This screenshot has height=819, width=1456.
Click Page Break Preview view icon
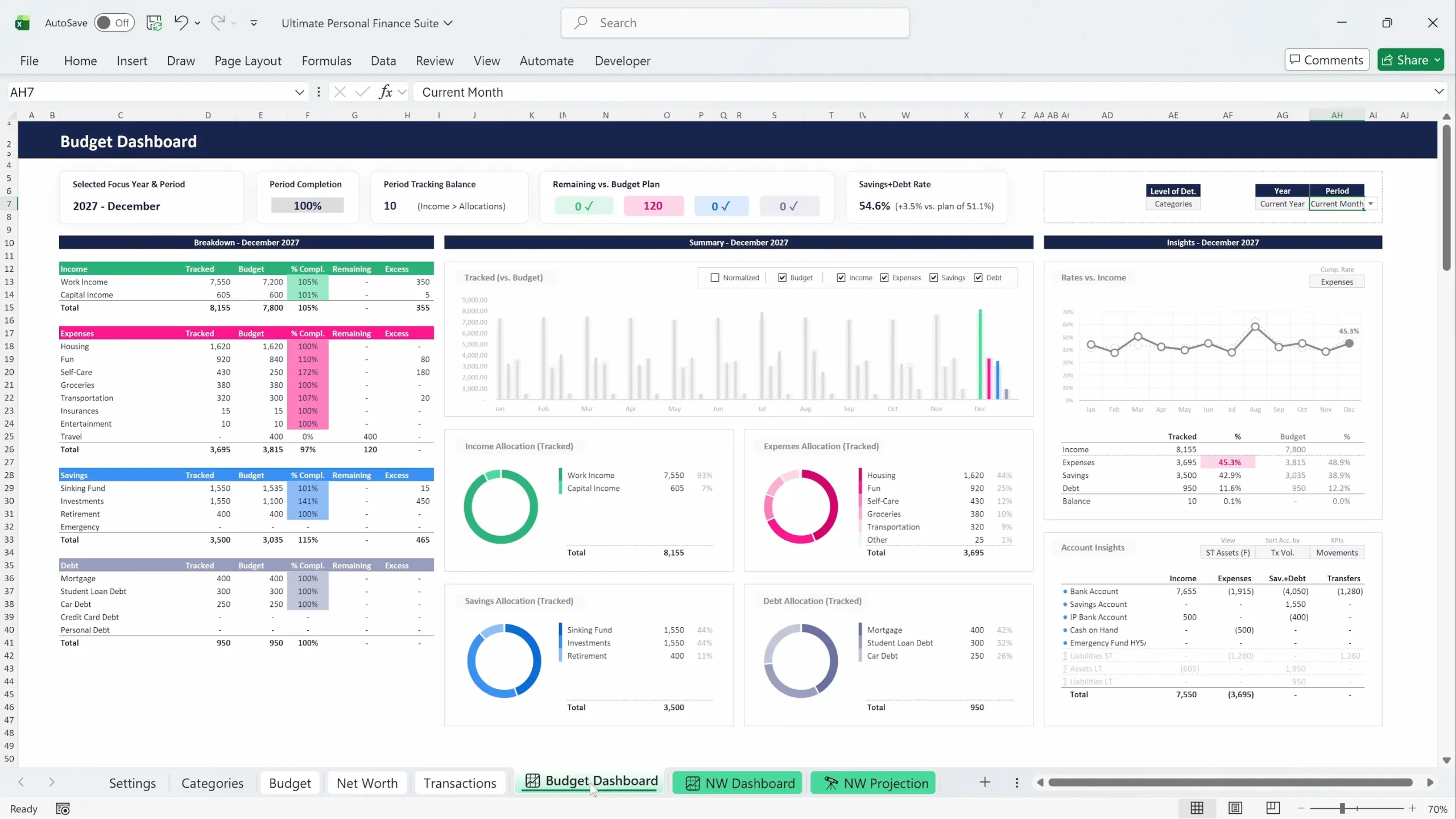[x=1273, y=808]
